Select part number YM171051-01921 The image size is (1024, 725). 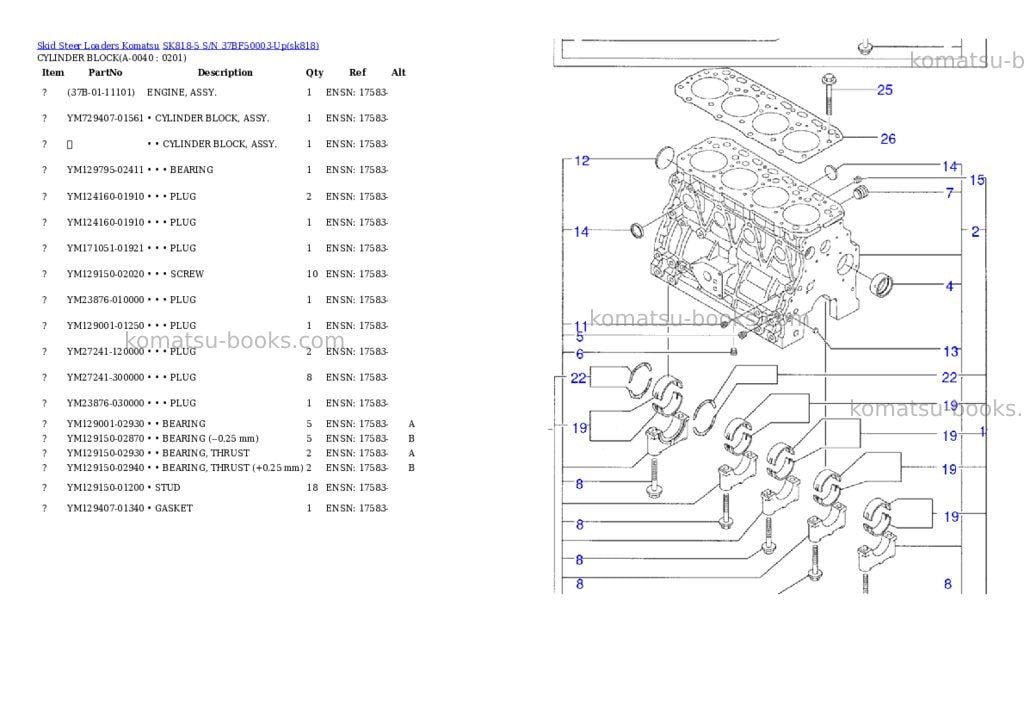[105, 248]
